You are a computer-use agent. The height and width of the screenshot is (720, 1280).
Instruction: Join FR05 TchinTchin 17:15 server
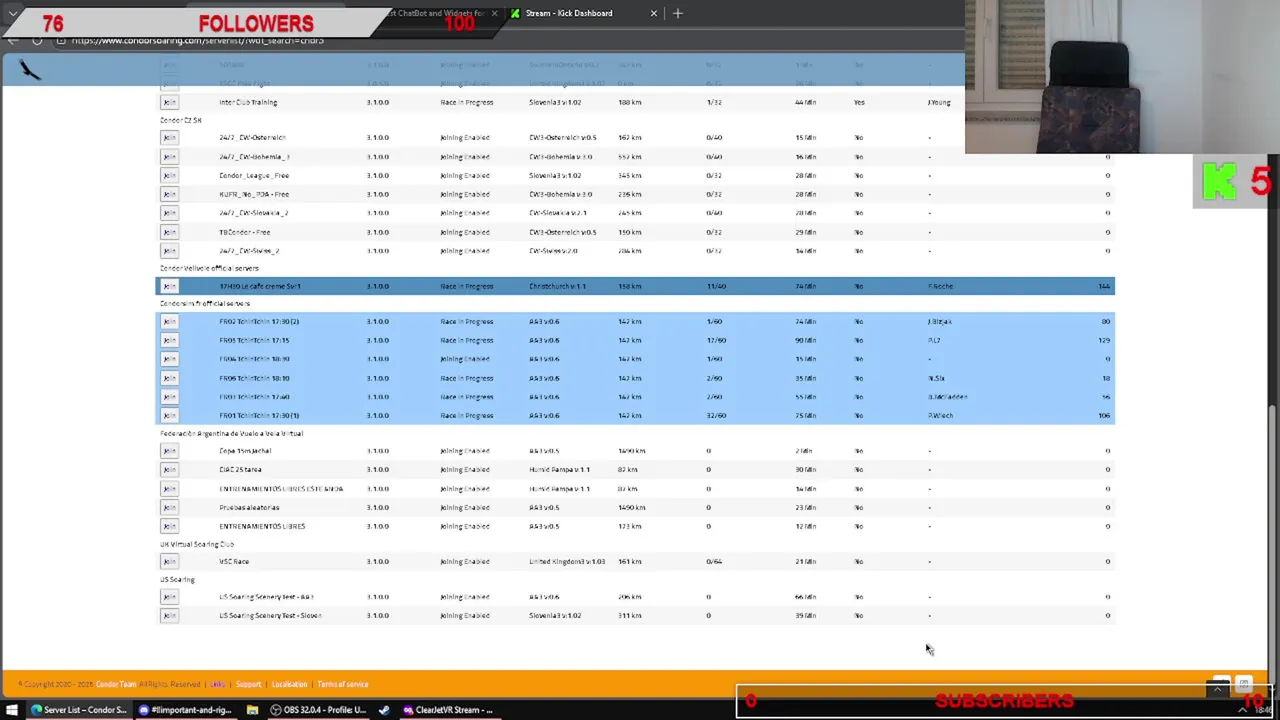[x=169, y=340]
